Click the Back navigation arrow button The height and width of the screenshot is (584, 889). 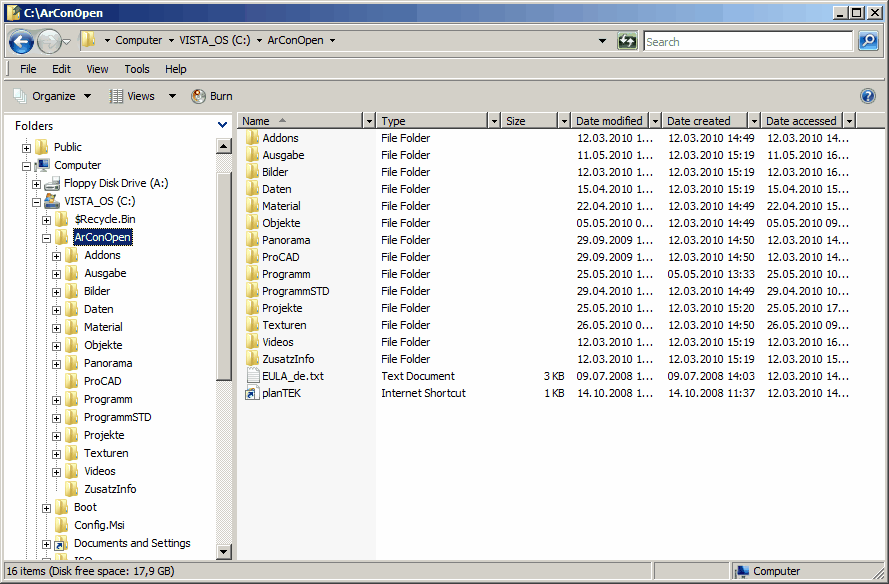(x=21, y=41)
